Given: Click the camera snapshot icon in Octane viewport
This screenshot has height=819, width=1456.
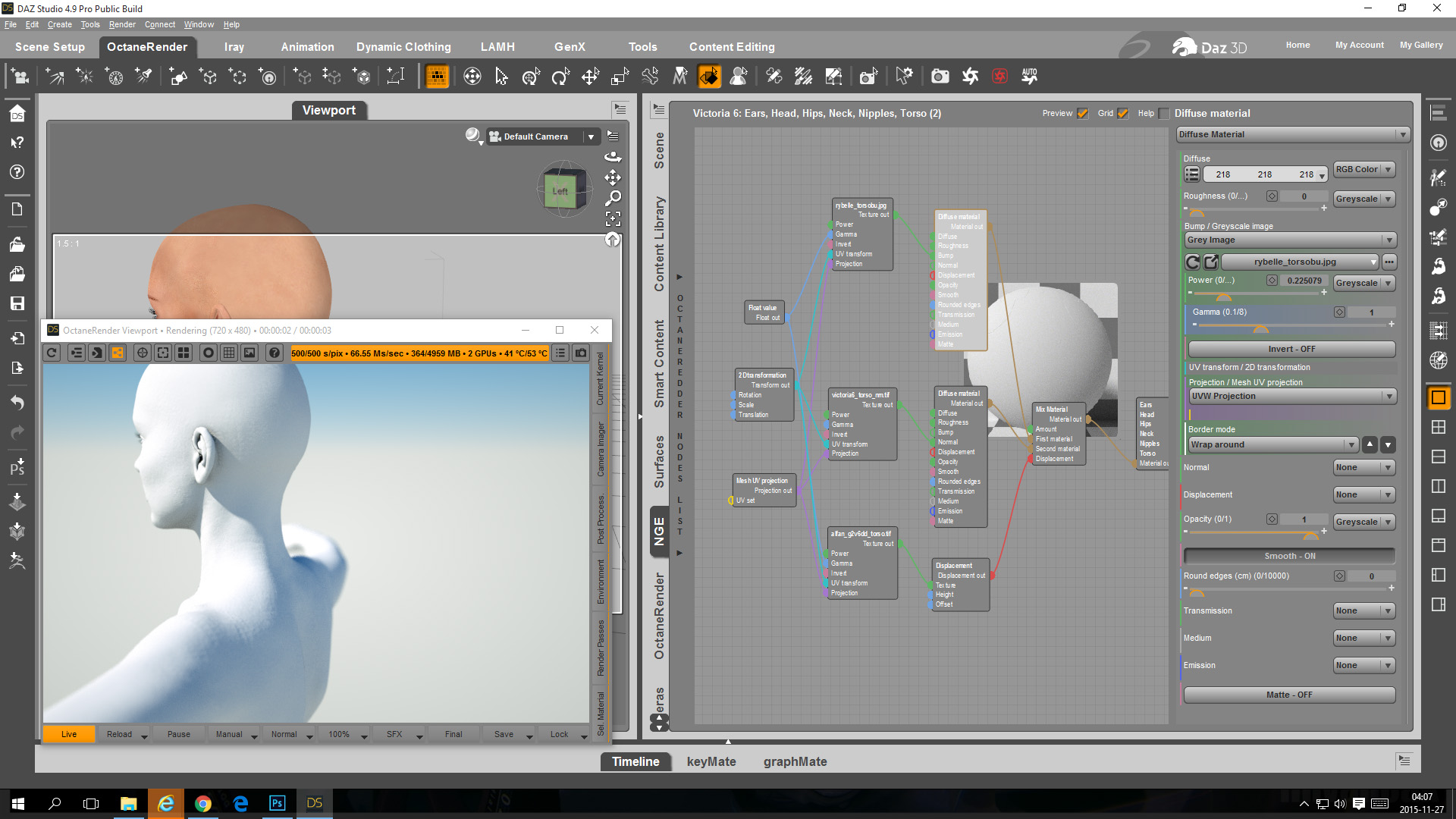Looking at the screenshot, I should 581,353.
